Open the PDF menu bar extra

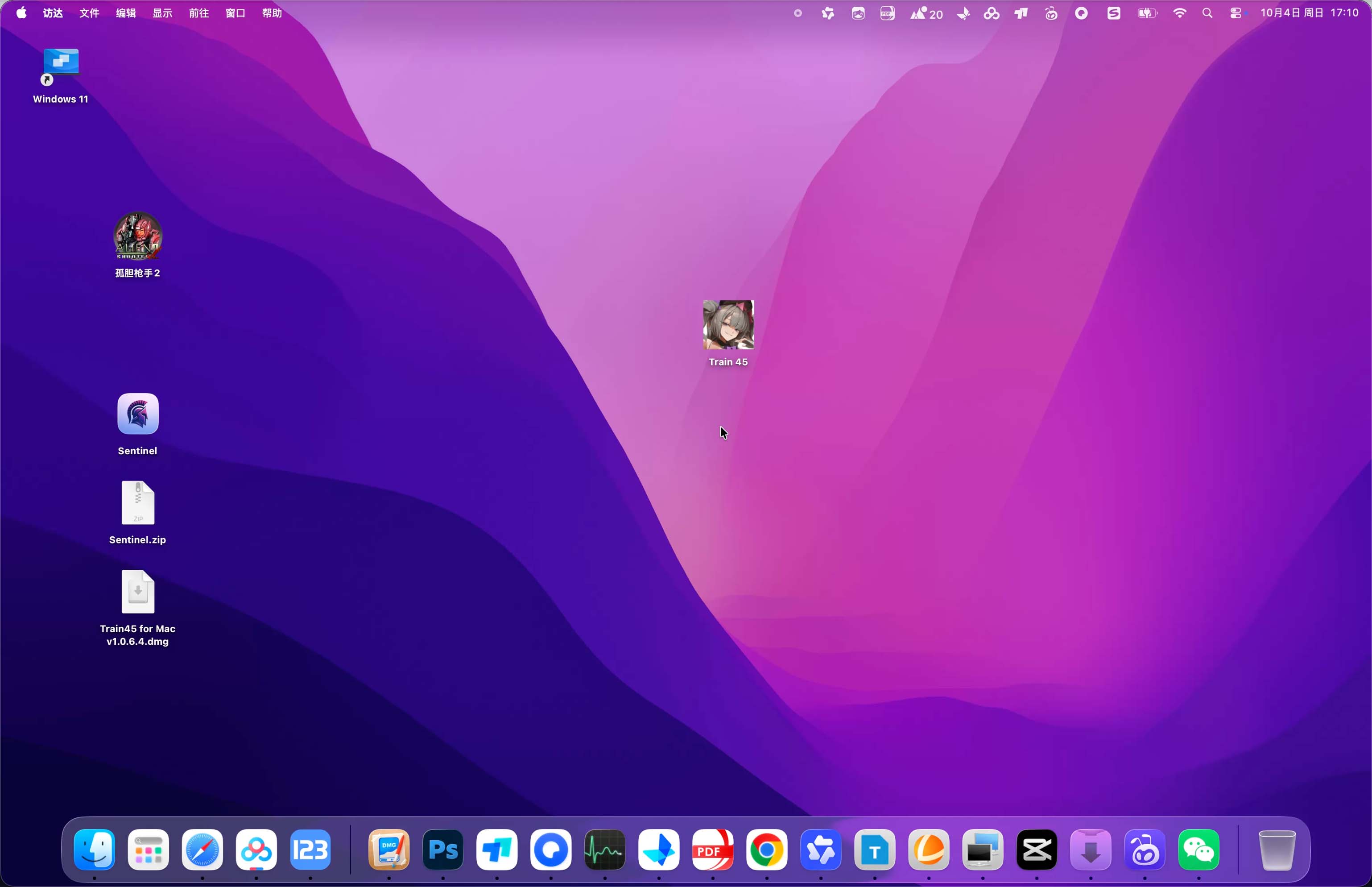click(887, 12)
